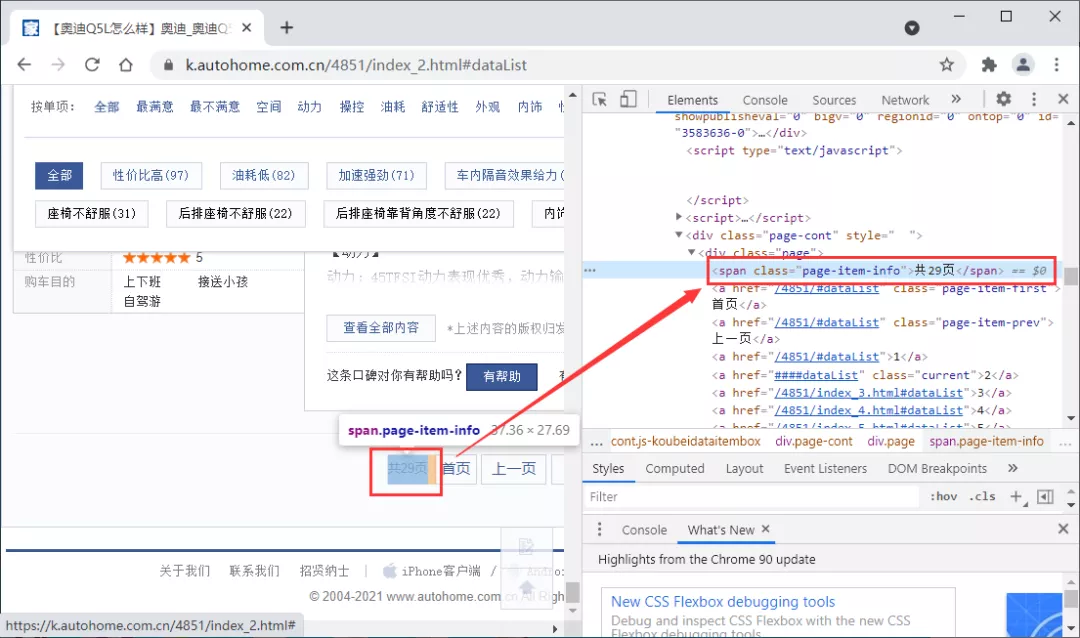Image resolution: width=1080 pixels, height=638 pixels.
Task: Switch to the Console panel tab
Action: tap(765, 100)
